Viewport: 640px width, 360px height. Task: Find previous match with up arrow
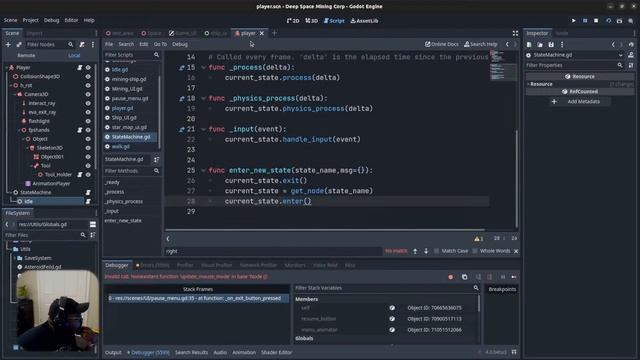click(415, 251)
